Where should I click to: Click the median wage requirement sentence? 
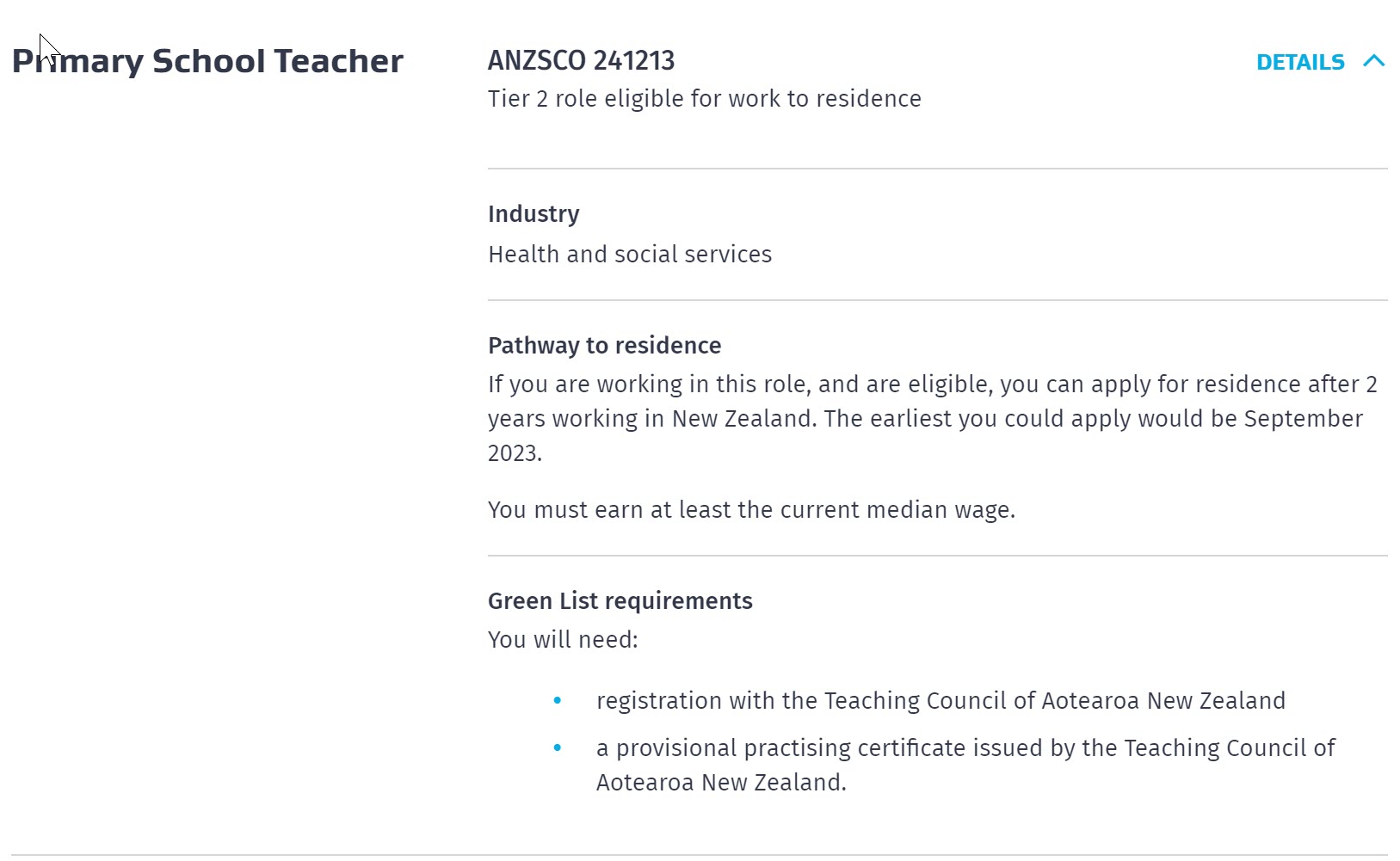tap(751, 510)
